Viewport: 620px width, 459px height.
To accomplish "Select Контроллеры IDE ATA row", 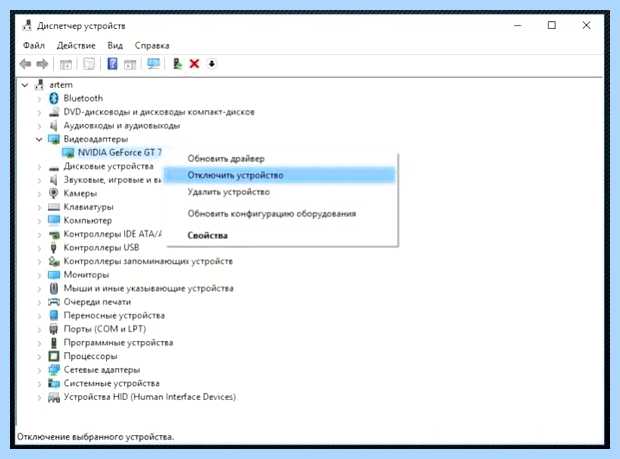I will pos(113,234).
